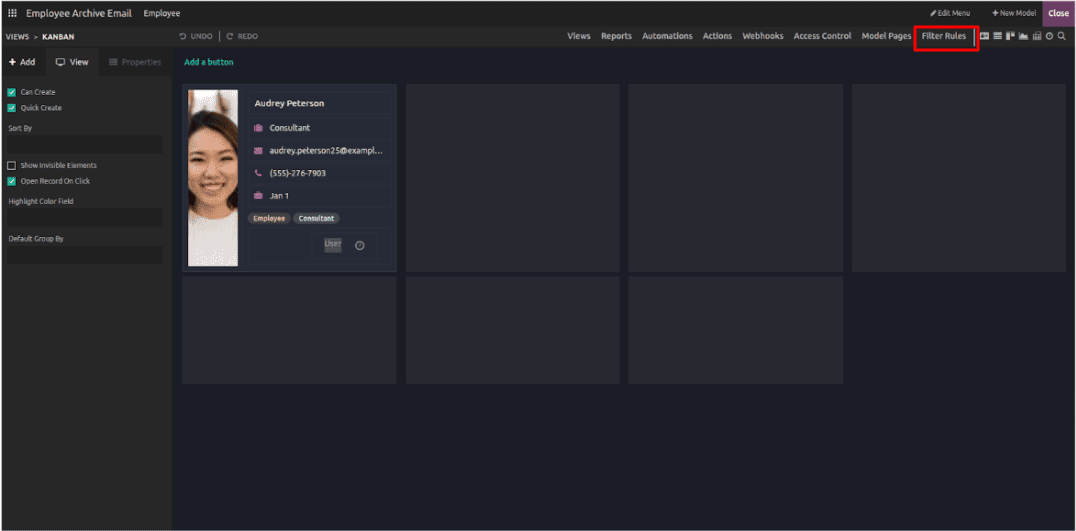Viewport: 1076px width, 531px height.
Task: Select the envelope icon beside the email
Action: pyautogui.click(x=258, y=151)
